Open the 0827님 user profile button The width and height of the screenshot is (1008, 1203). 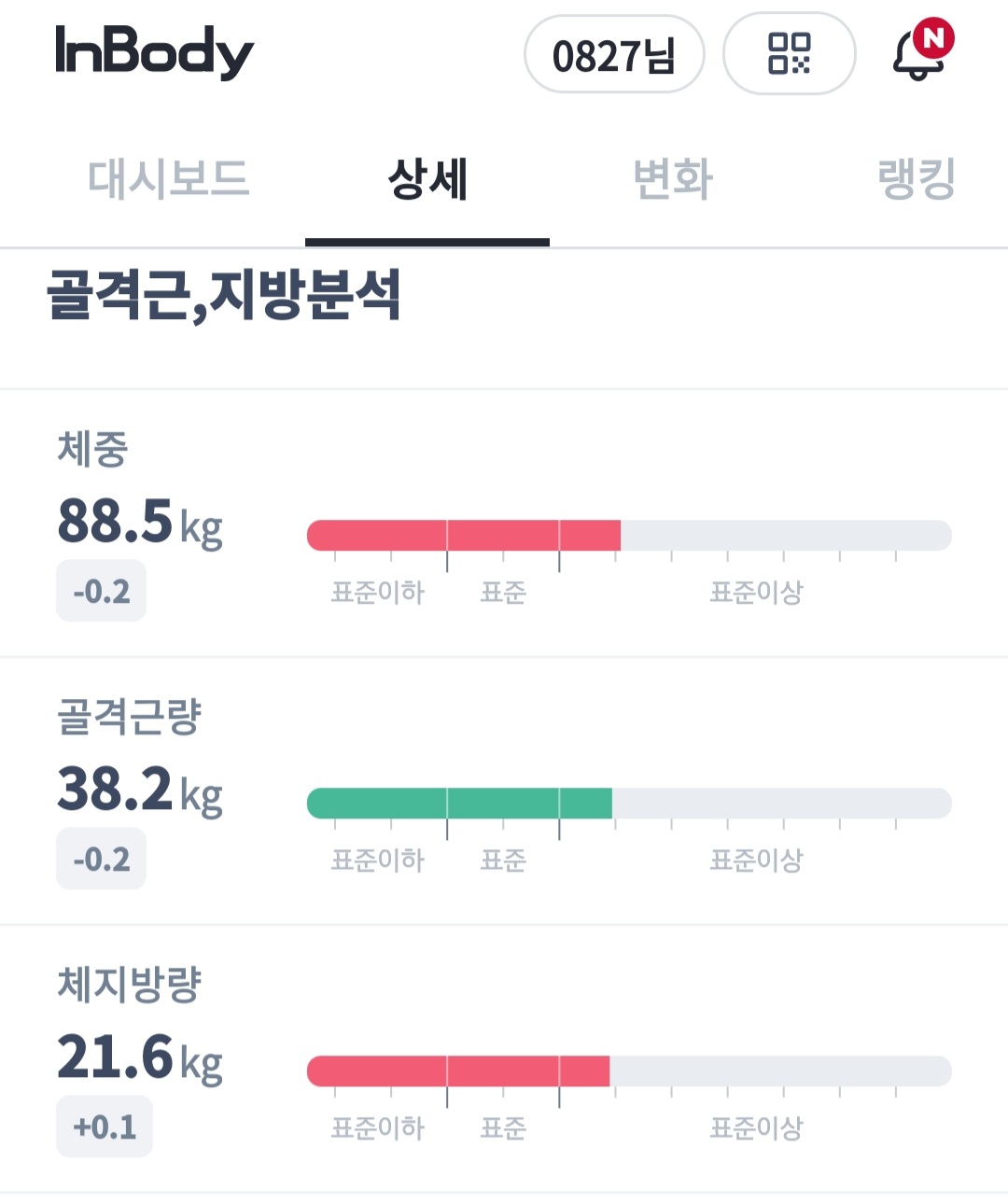[613, 55]
